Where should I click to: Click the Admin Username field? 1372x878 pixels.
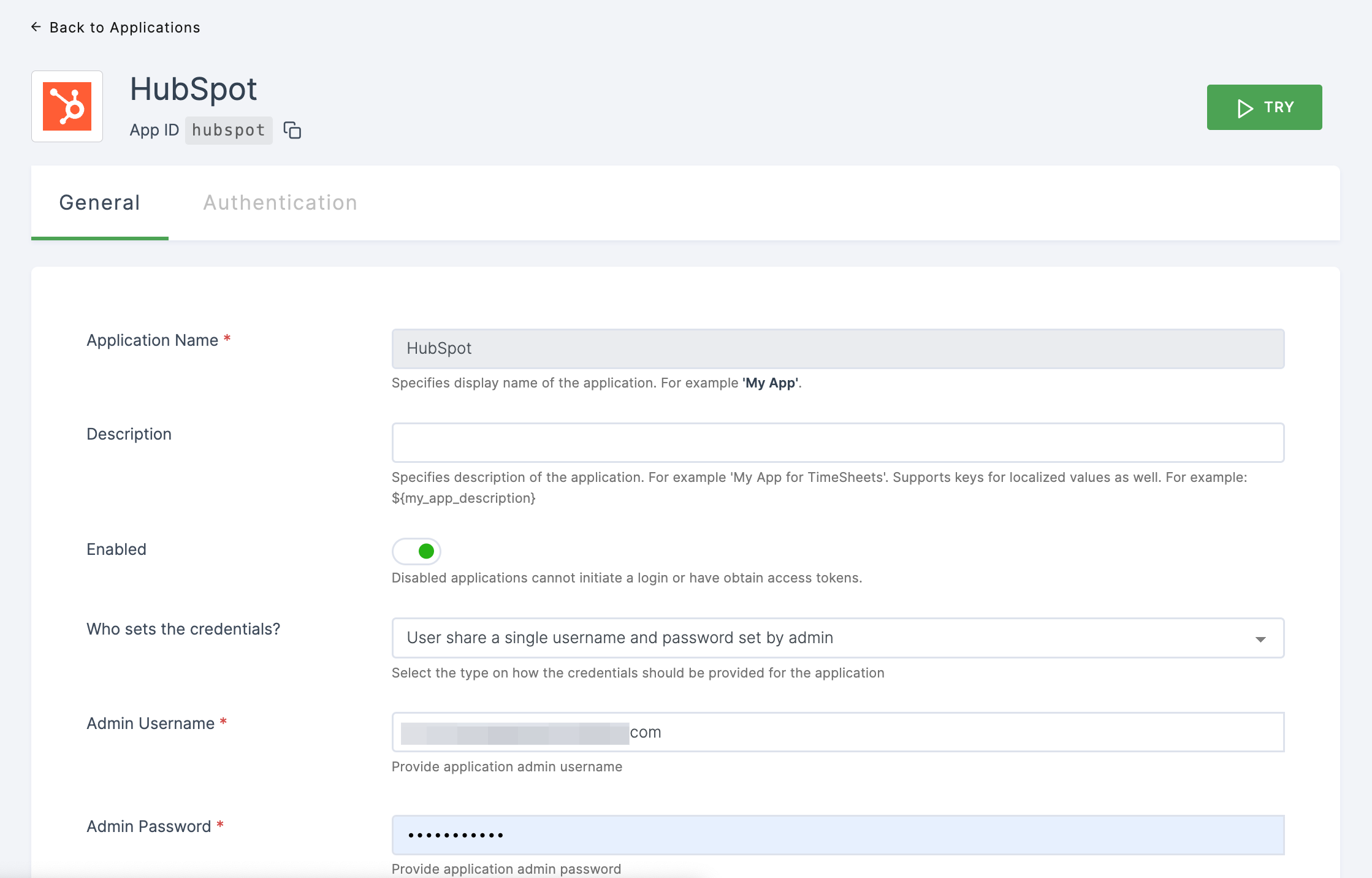tap(838, 732)
